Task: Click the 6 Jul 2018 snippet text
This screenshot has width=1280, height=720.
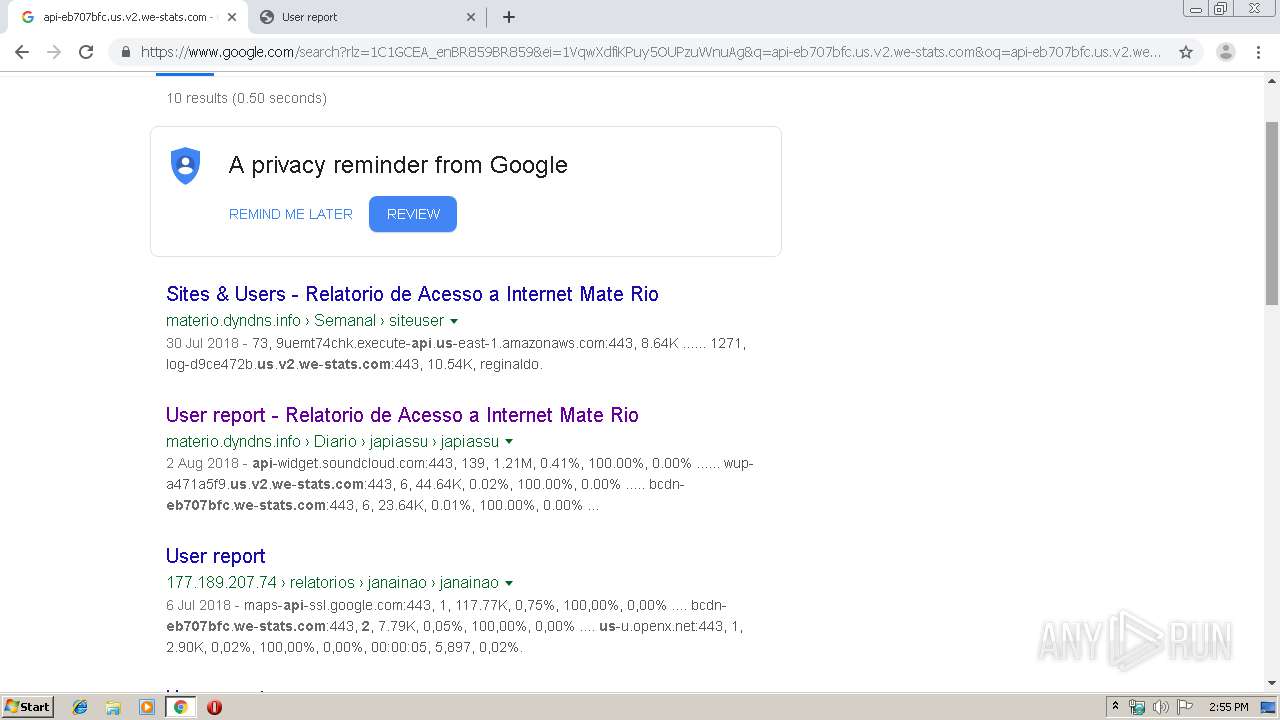Action: click(x=454, y=626)
